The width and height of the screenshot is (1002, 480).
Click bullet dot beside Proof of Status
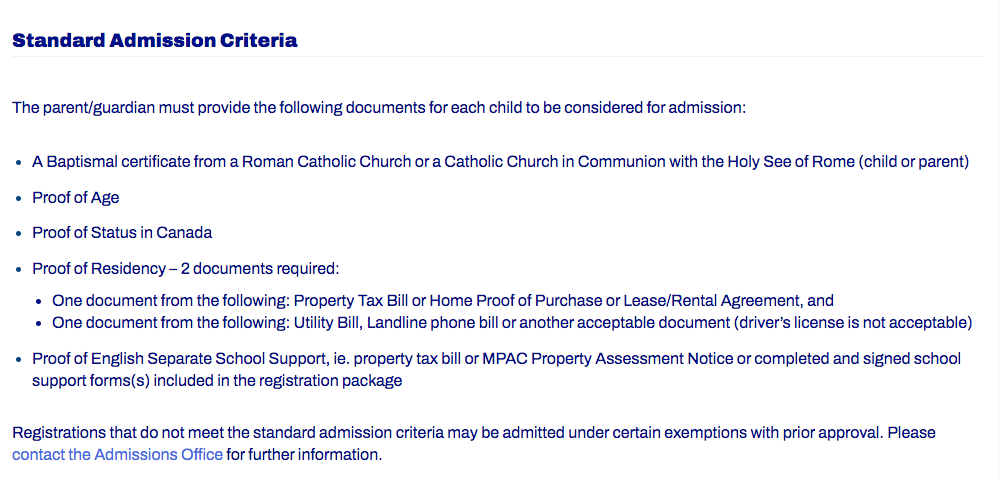(19, 234)
